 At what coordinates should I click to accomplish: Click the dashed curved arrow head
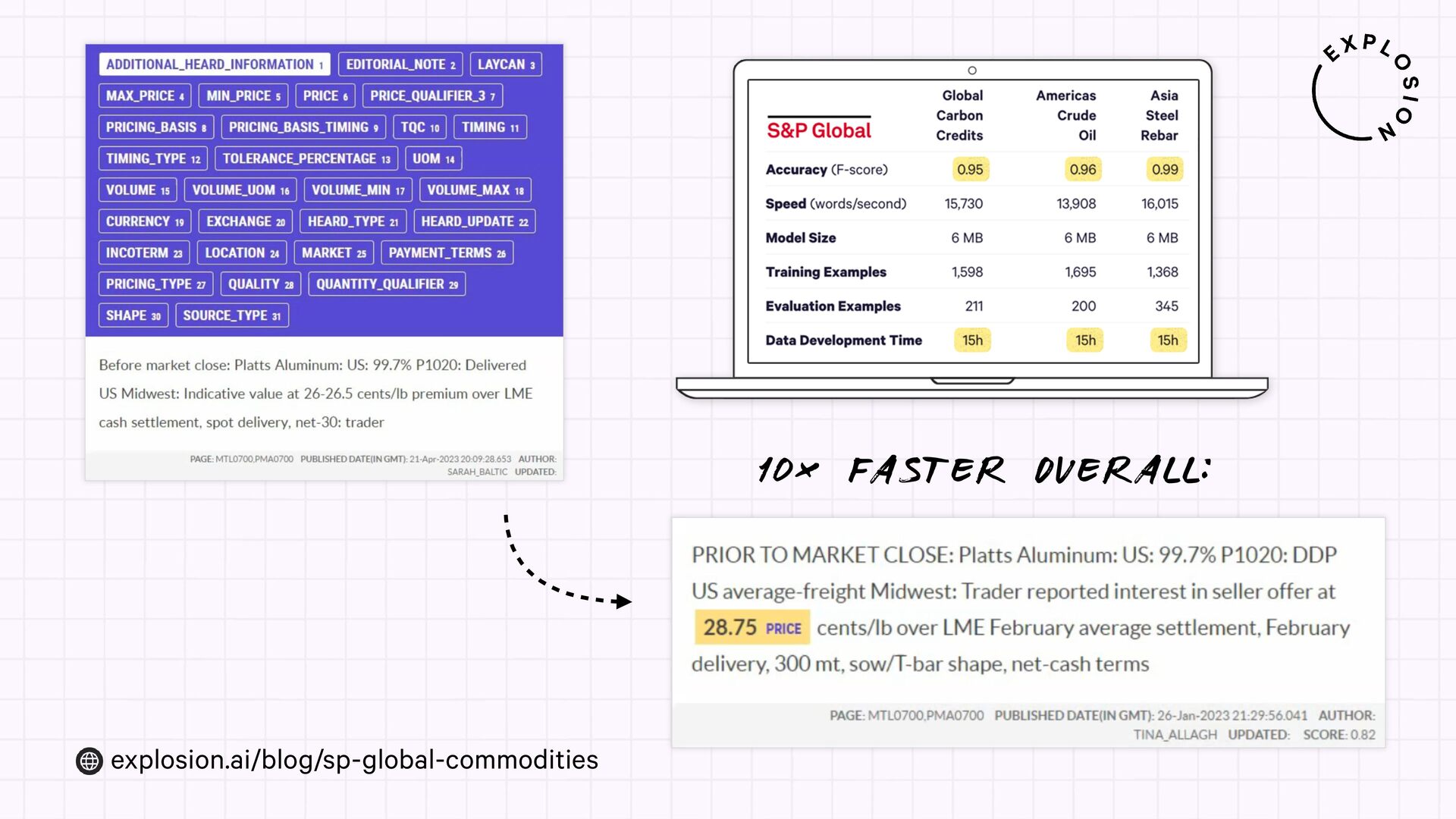click(623, 601)
